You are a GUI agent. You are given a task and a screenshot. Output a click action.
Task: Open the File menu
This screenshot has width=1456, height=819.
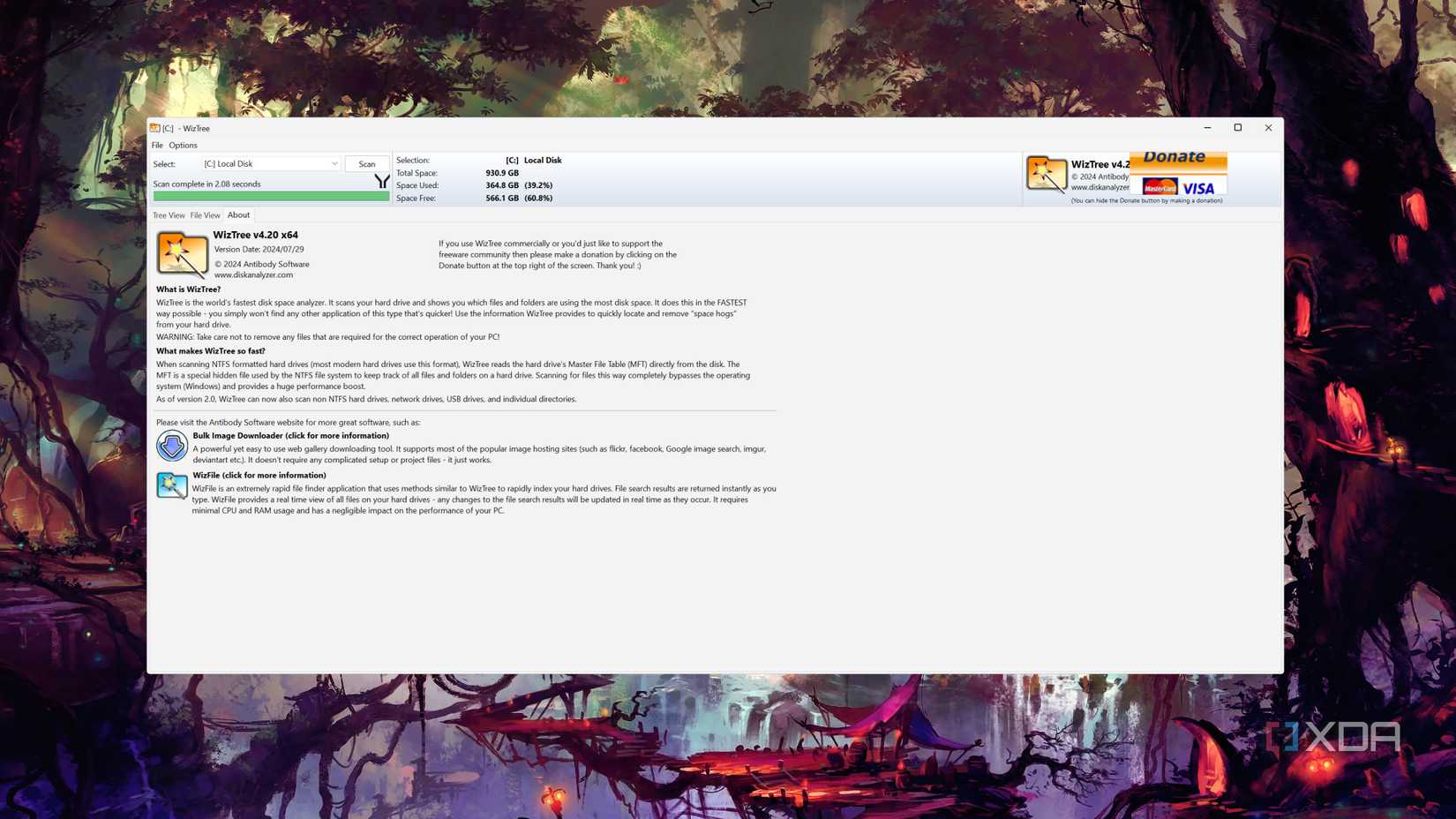(157, 145)
